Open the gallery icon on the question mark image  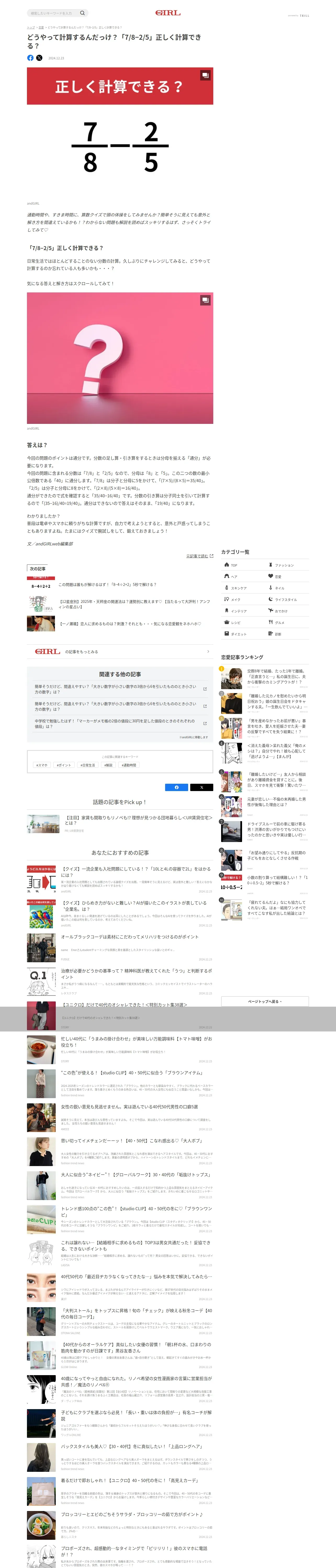[205, 300]
